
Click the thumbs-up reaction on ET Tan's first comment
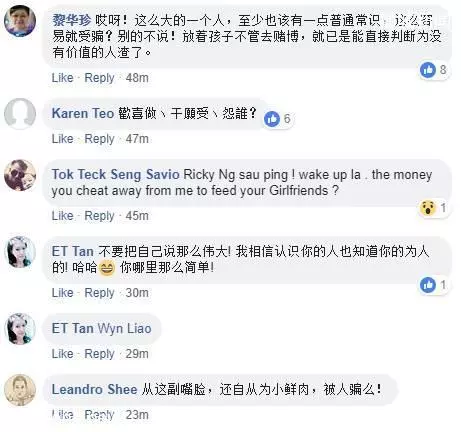[428, 285]
